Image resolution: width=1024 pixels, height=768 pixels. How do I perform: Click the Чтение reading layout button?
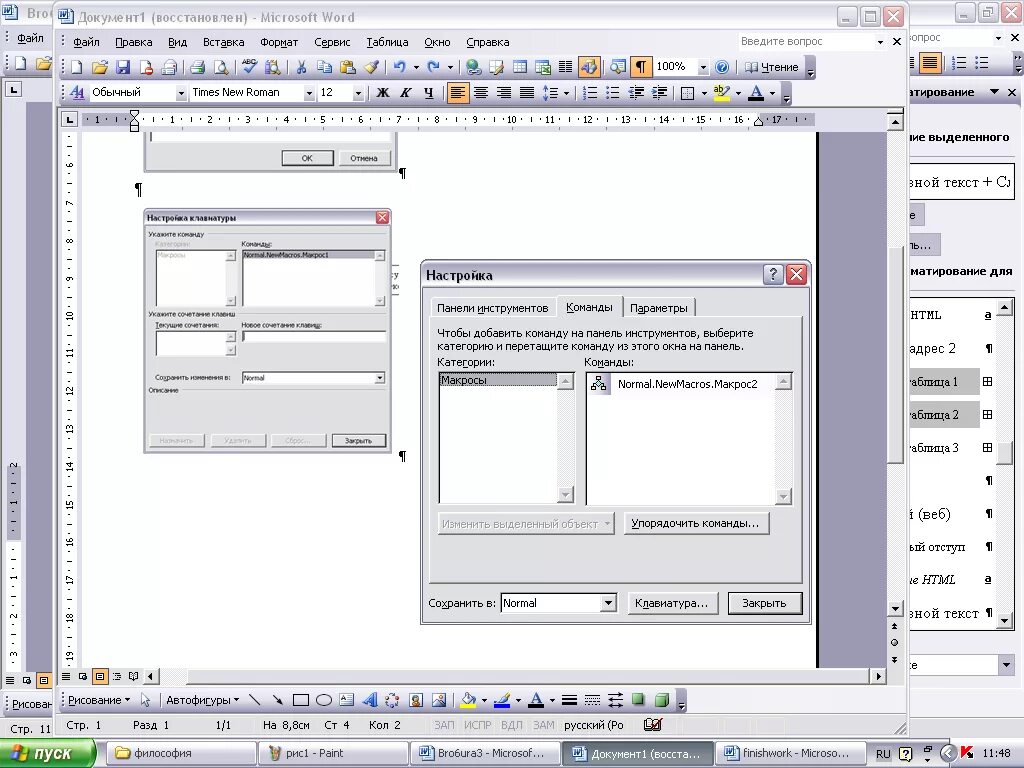[773, 67]
